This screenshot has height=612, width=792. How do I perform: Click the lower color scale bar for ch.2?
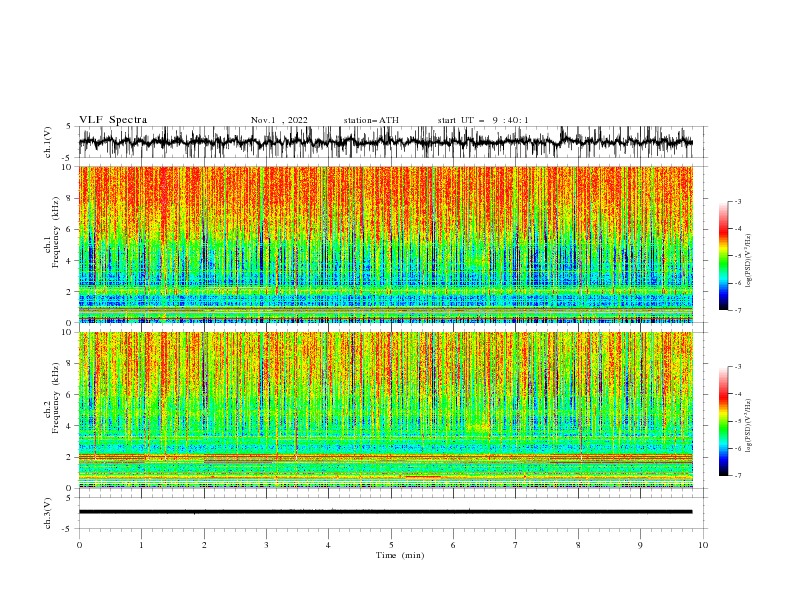[723, 421]
